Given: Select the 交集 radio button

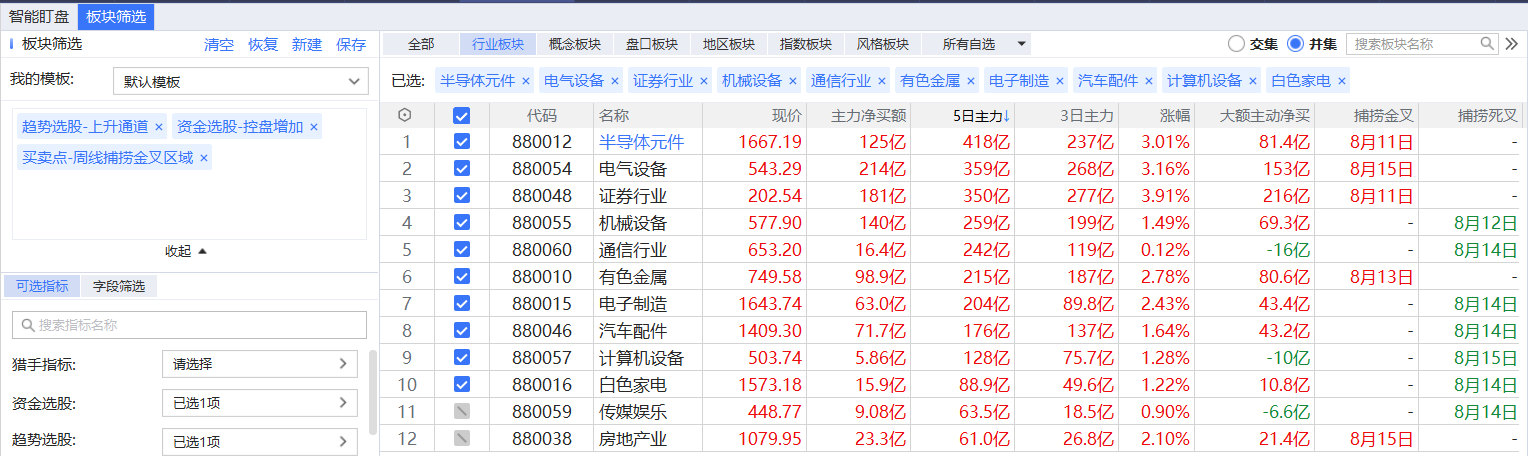Looking at the screenshot, I should click(x=1236, y=44).
